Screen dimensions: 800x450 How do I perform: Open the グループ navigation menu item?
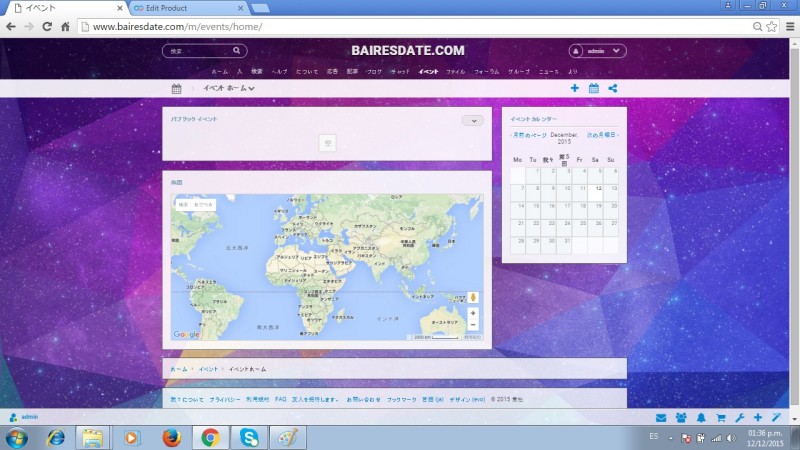coord(518,72)
